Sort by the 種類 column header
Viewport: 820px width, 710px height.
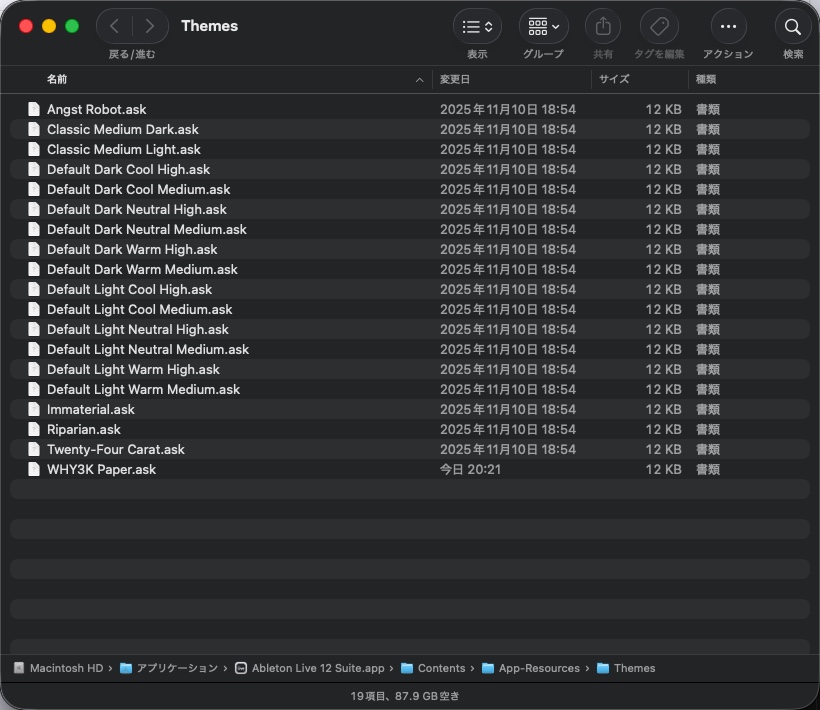click(705, 79)
